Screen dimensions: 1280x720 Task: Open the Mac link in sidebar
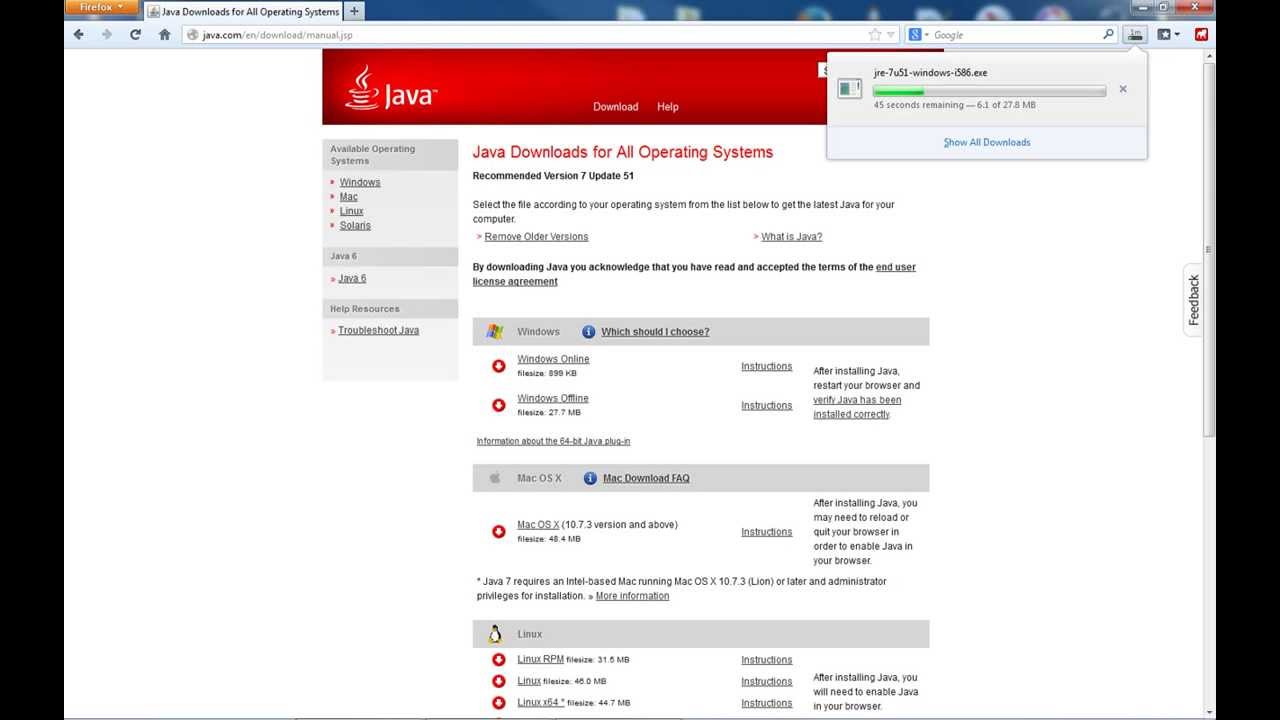pyautogui.click(x=348, y=197)
